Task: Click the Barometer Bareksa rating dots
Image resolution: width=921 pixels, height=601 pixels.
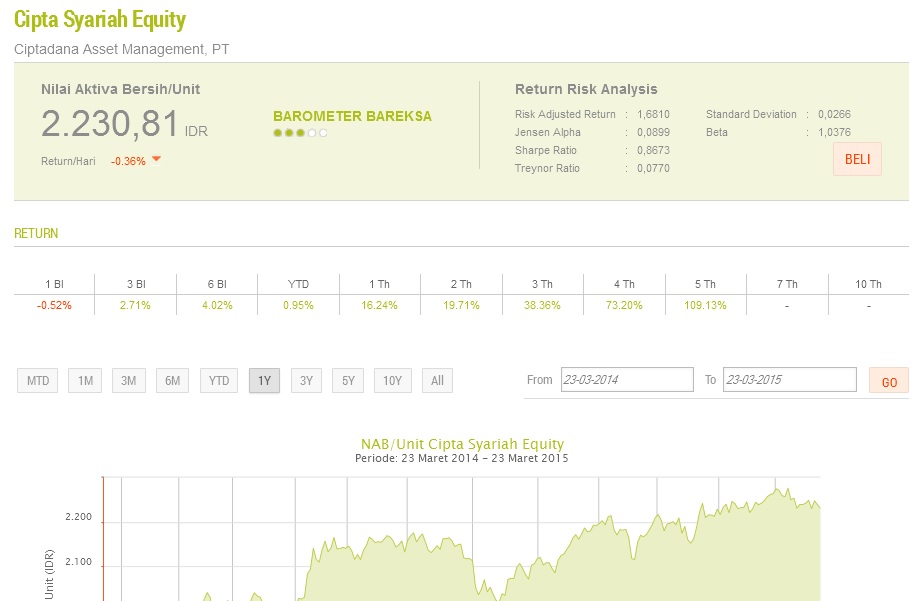Action: coord(300,133)
